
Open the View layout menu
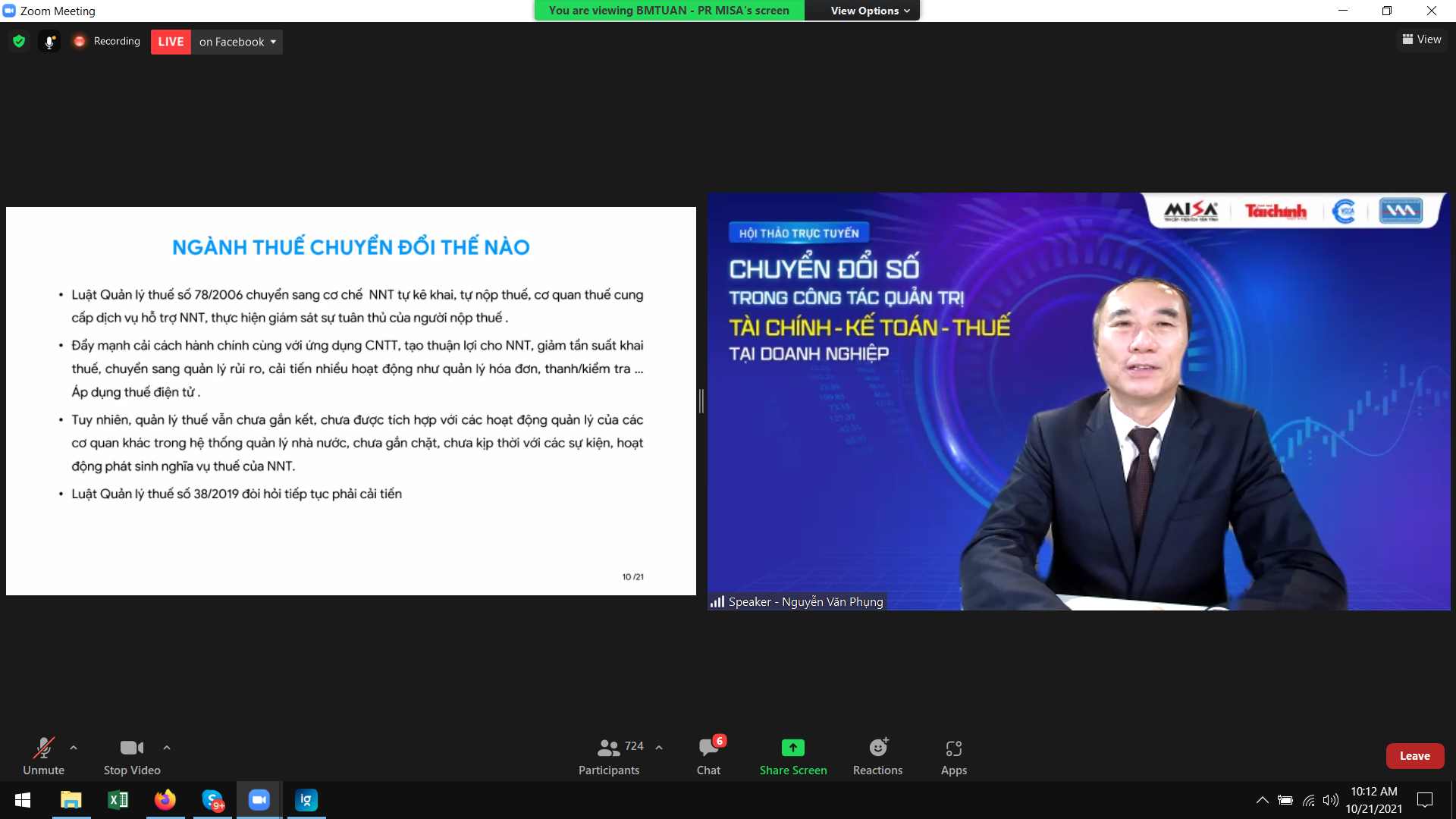(x=1422, y=39)
